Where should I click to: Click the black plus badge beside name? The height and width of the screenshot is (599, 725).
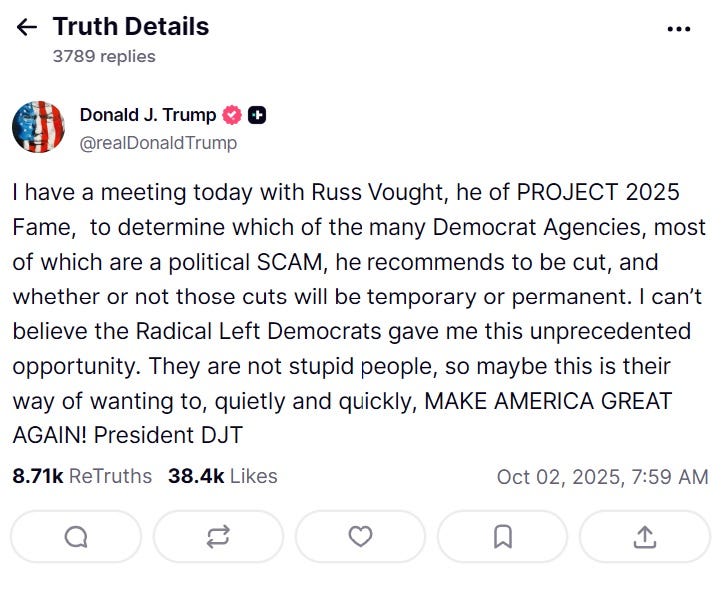[x=257, y=115]
